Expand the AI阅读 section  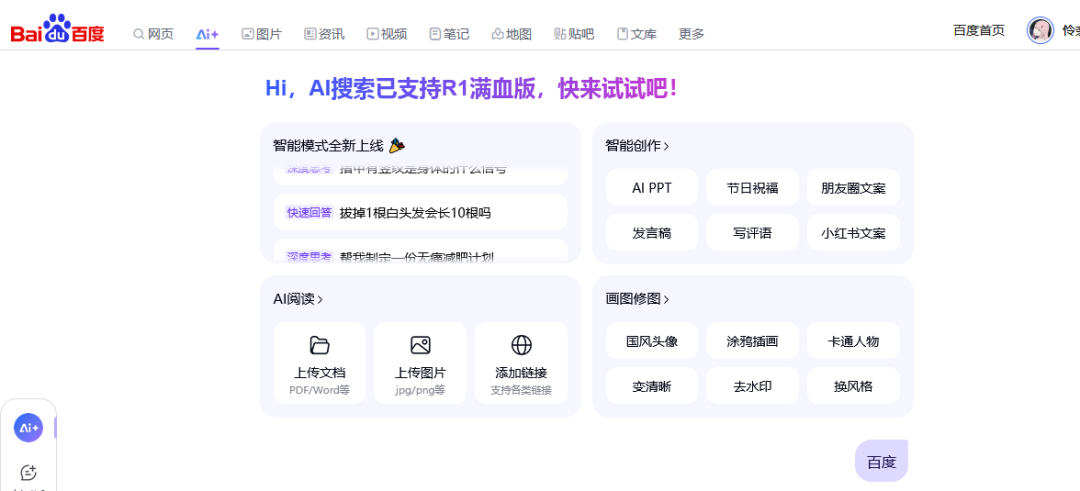pos(298,299)
